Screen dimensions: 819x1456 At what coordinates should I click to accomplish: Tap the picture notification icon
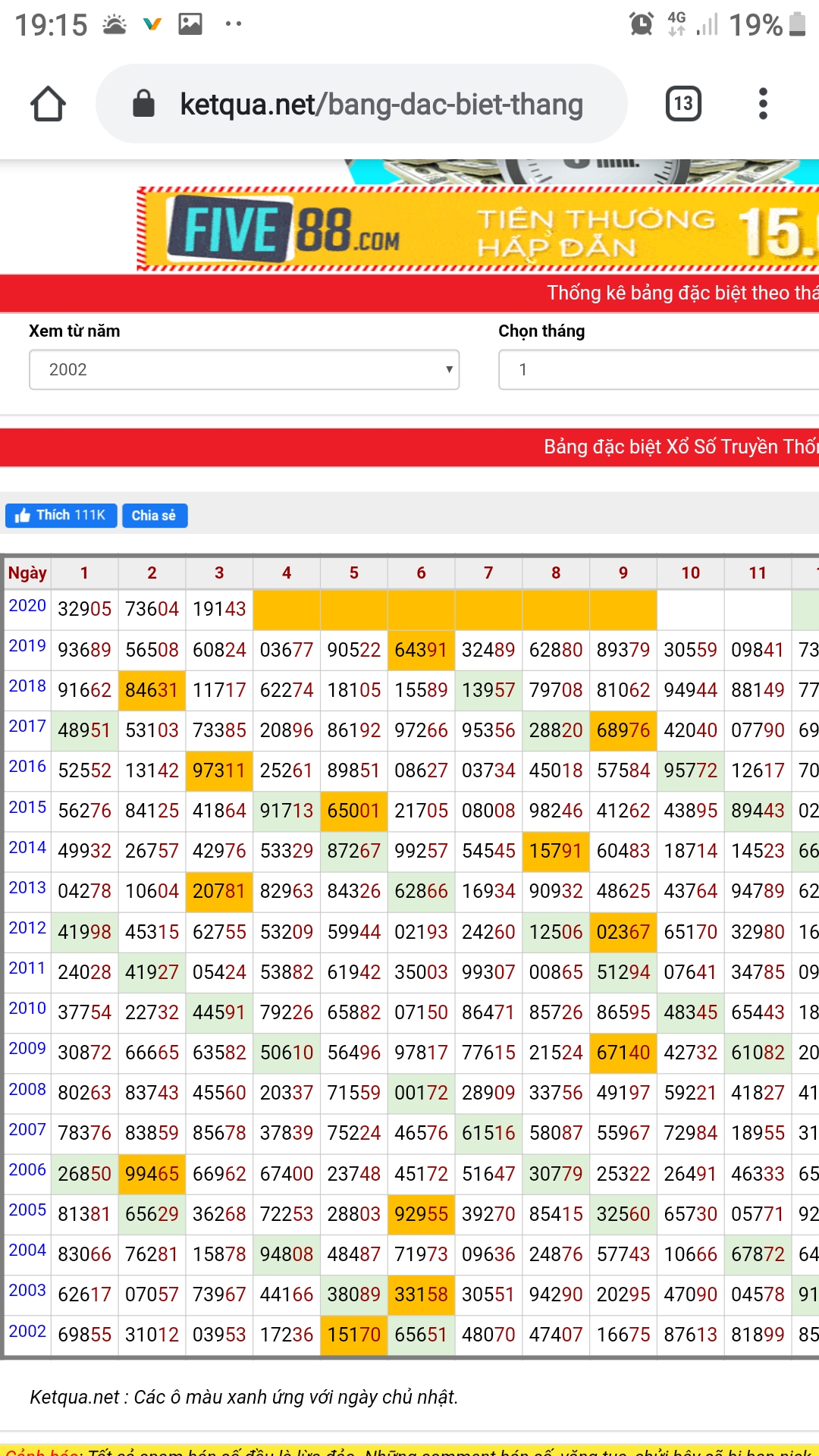[x=190, y=24]
